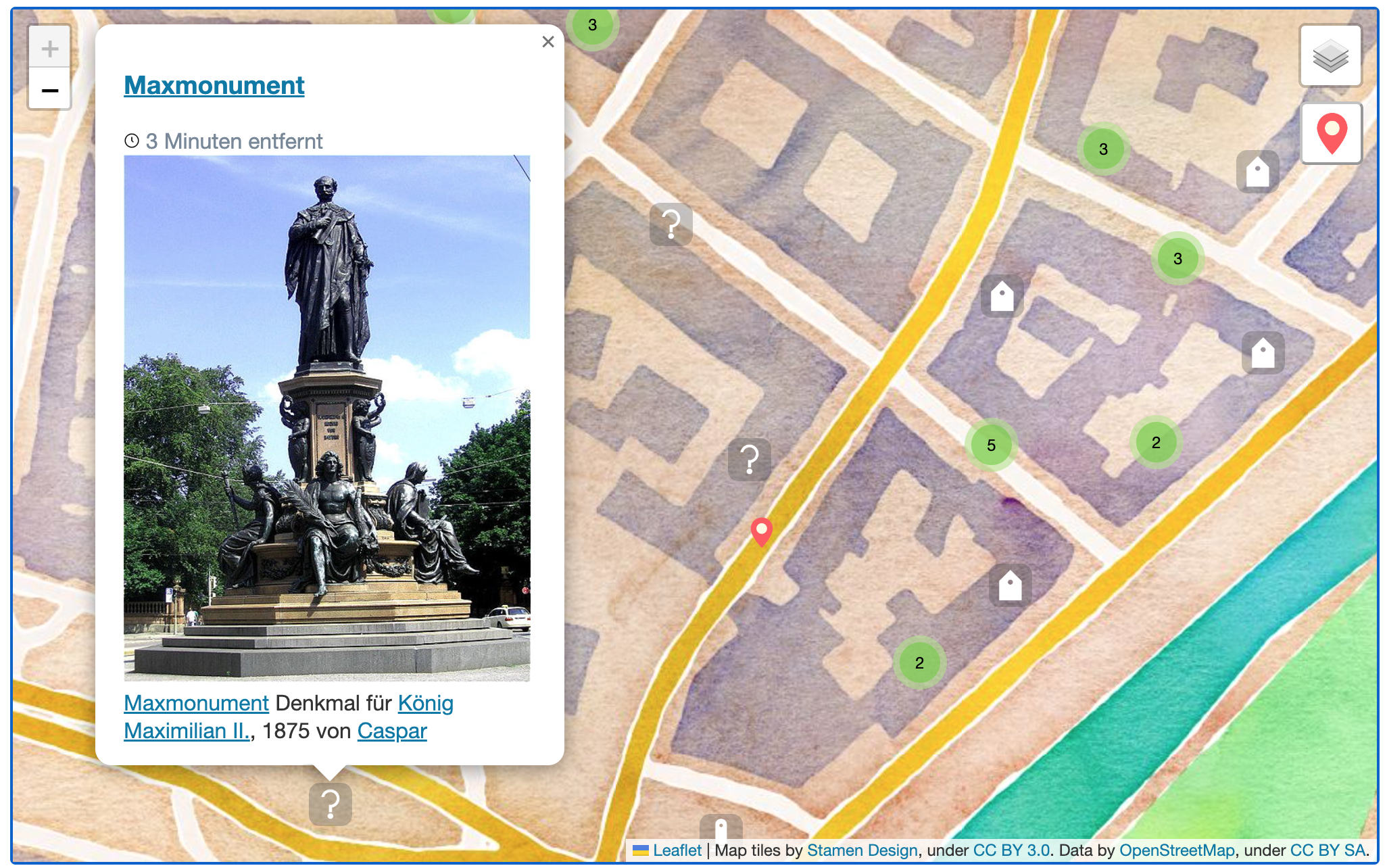The image size is (1387, 868).
Task: Open the Leaflet attribution link
Action: [x=677, y=850]
